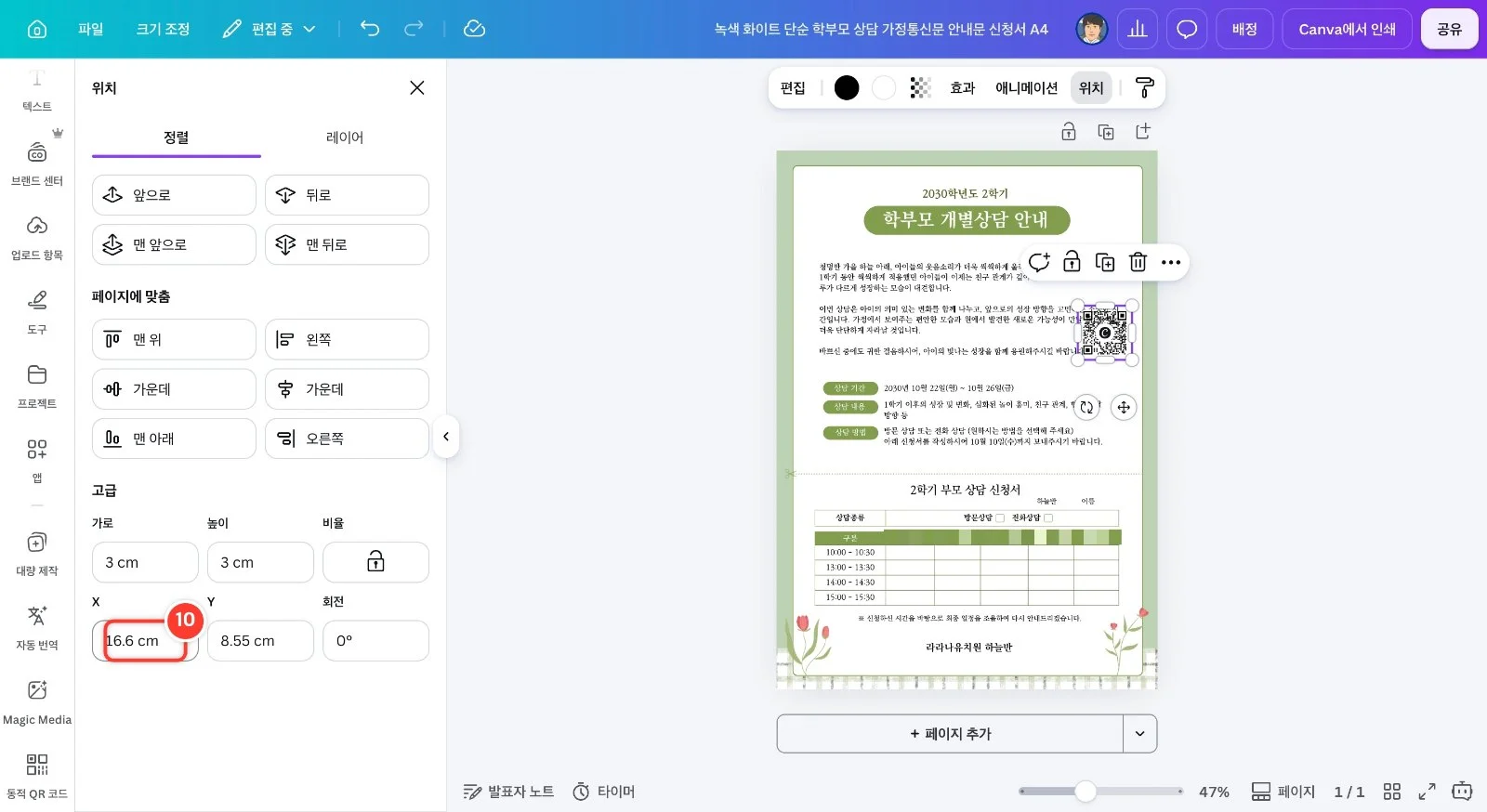
Task: Click the Share button
Action: pos(1450,29)
